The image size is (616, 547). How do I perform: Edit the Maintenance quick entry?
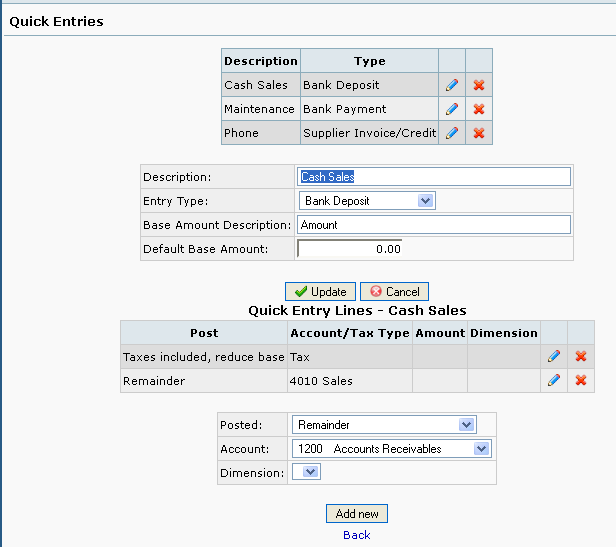(x=452, y=109)
